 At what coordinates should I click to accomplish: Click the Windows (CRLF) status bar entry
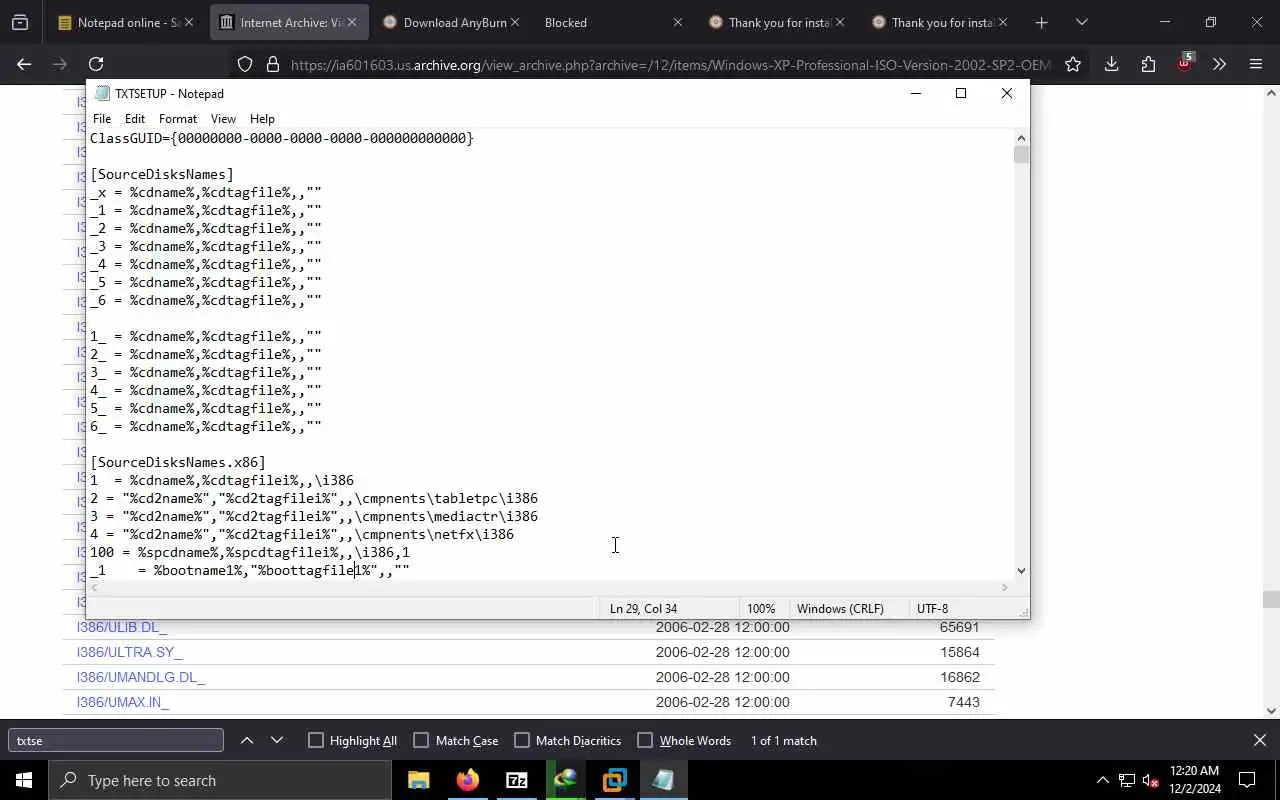[x=840, y=608]
